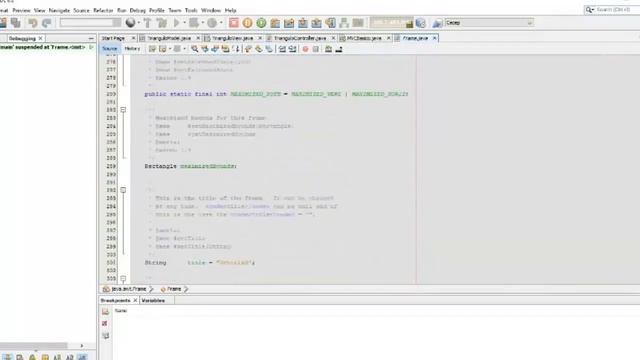Collapse the code fold at line 282
This screenshot has height=360, width=640.
pos(123,110)
